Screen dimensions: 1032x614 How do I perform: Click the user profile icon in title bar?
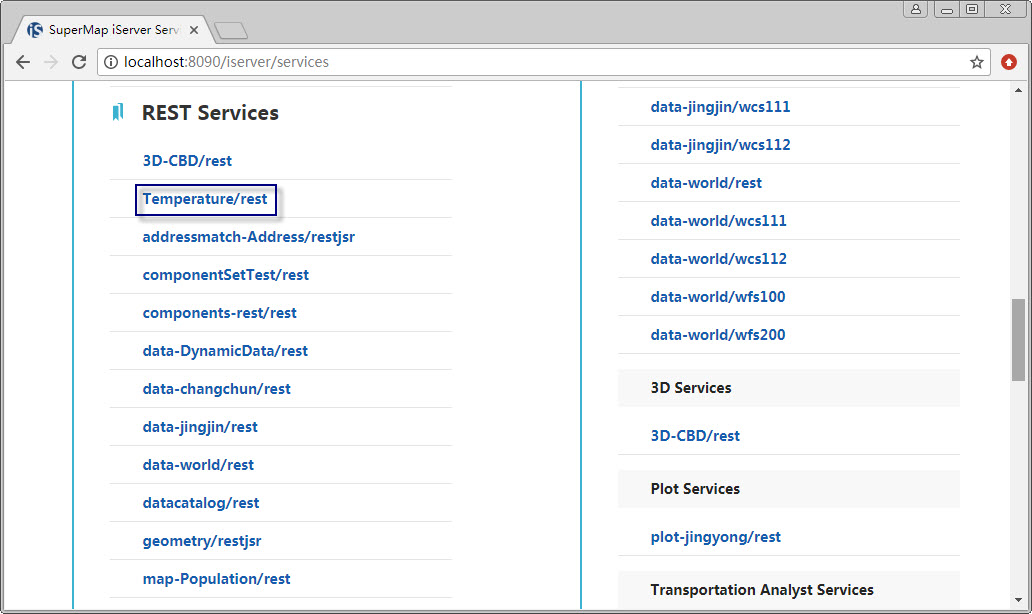[x=916, y=9]
